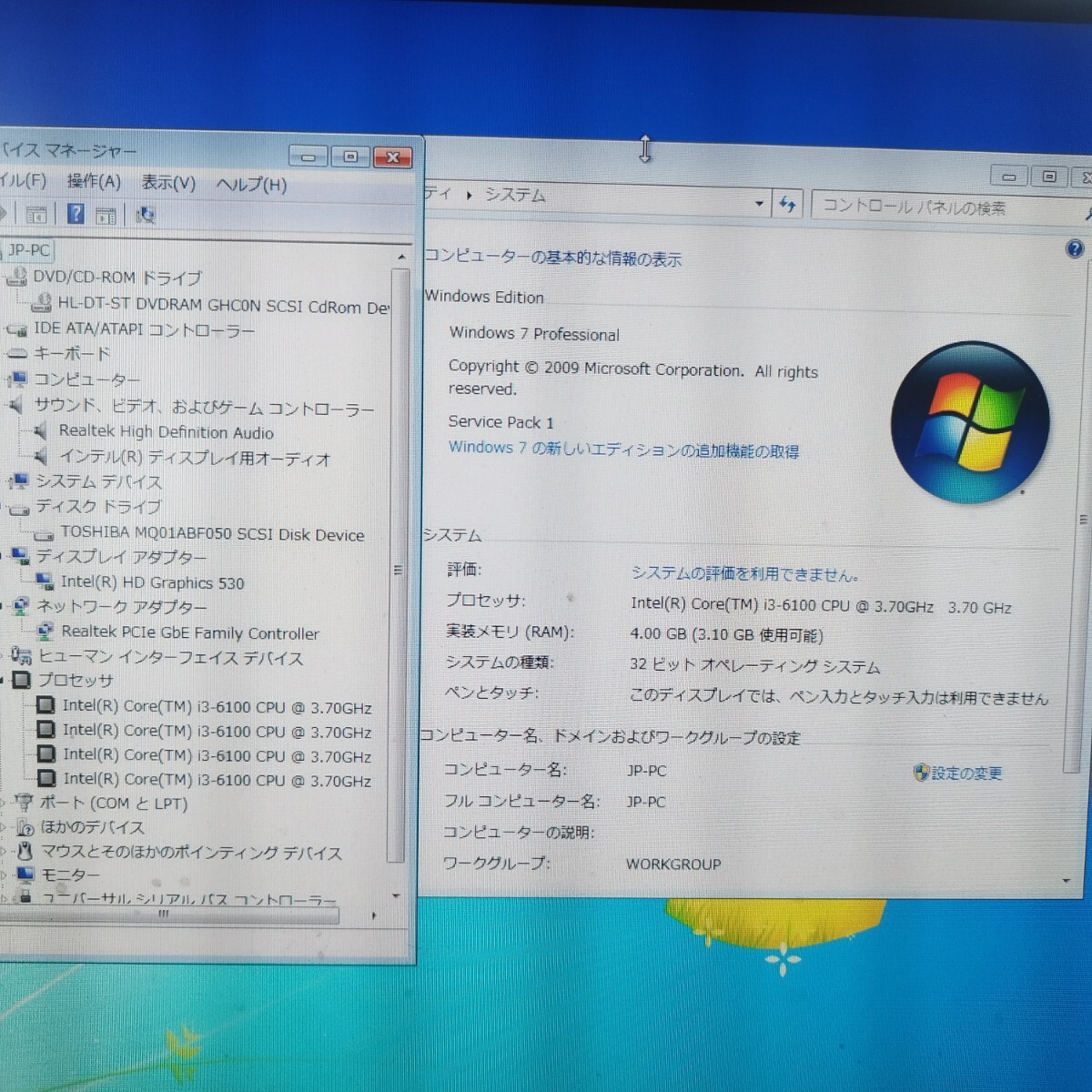This screenshot has height=1092, width=1092.
Task: Maximize the Device Manager window
Action: click(350, 157)
